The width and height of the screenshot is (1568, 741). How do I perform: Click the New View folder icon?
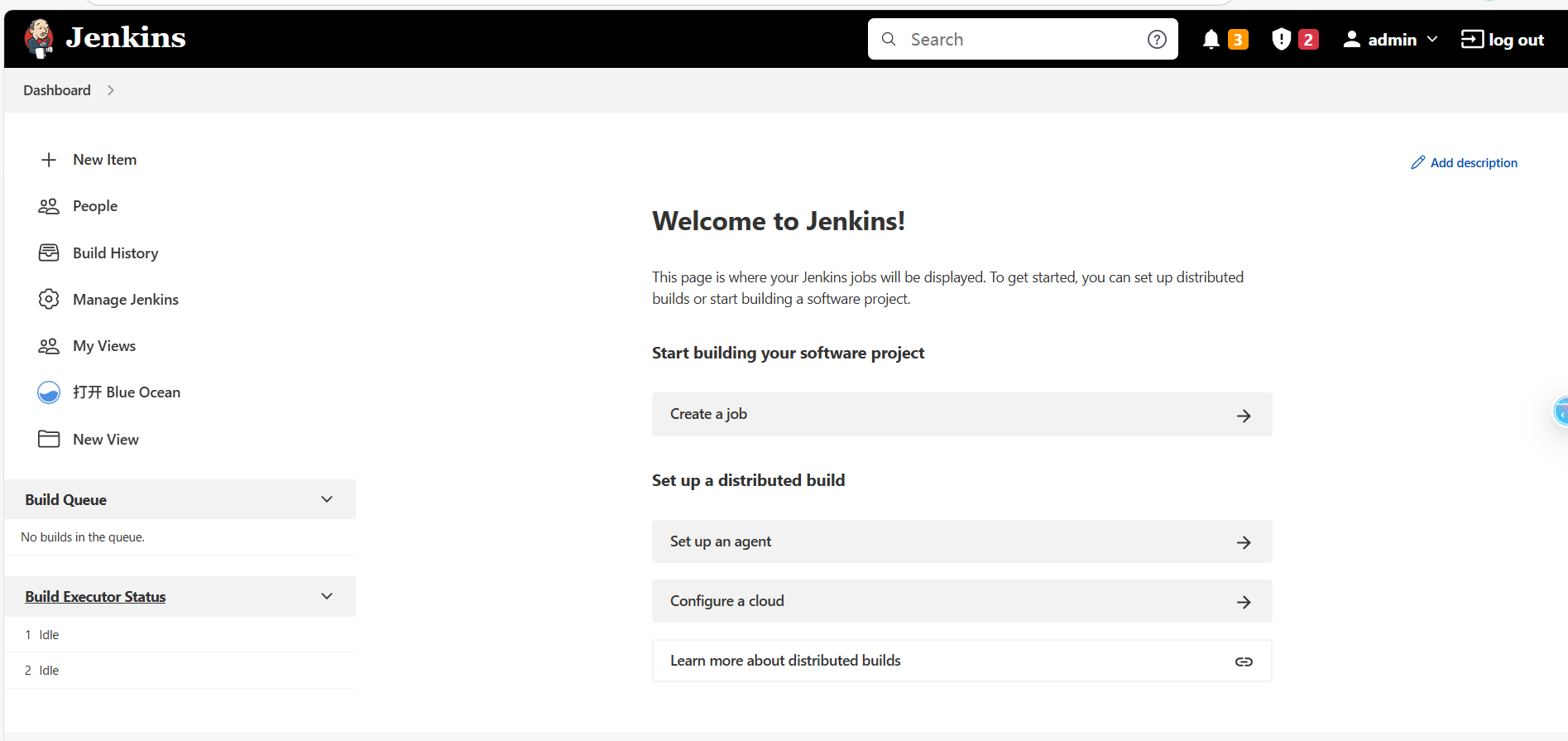(49, 439)
